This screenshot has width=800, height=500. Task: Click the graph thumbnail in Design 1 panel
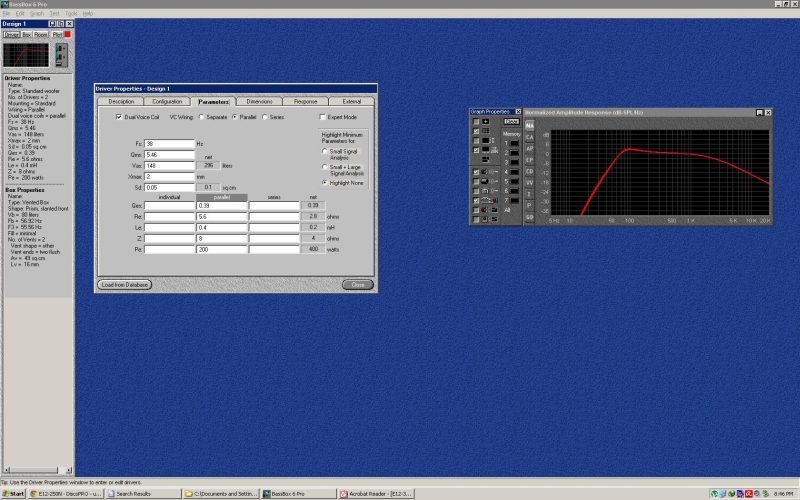[26, 55]
